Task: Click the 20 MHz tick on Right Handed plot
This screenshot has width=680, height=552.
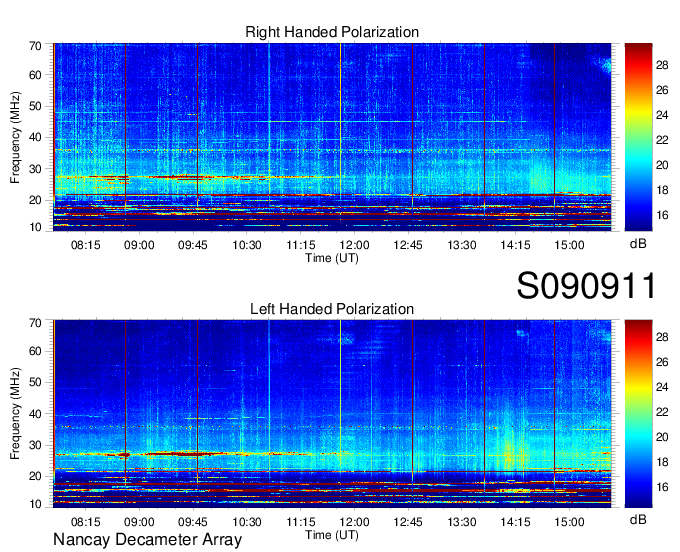Action: click(x=35, y=200)
